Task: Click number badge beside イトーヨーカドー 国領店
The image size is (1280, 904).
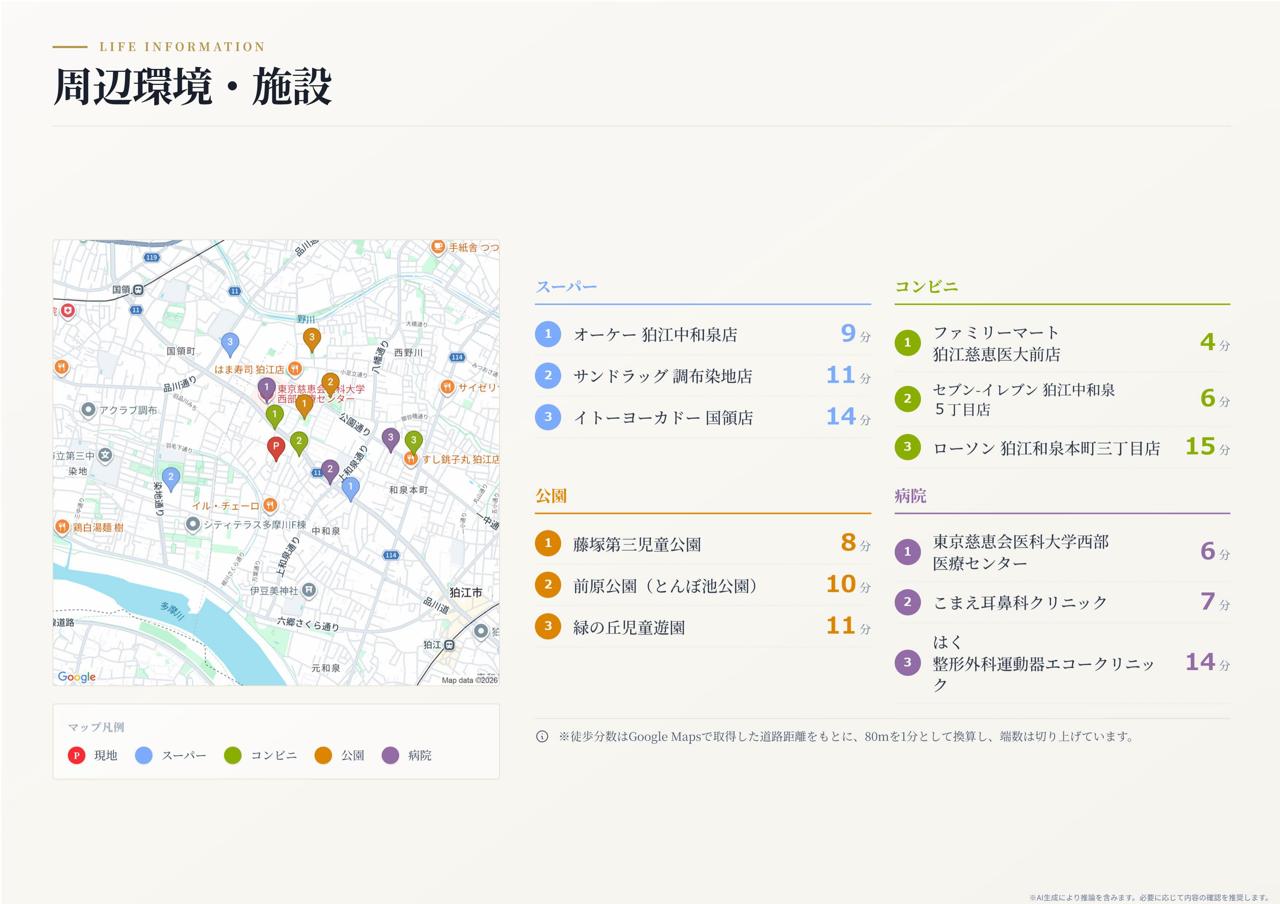Action: [548, 417]
